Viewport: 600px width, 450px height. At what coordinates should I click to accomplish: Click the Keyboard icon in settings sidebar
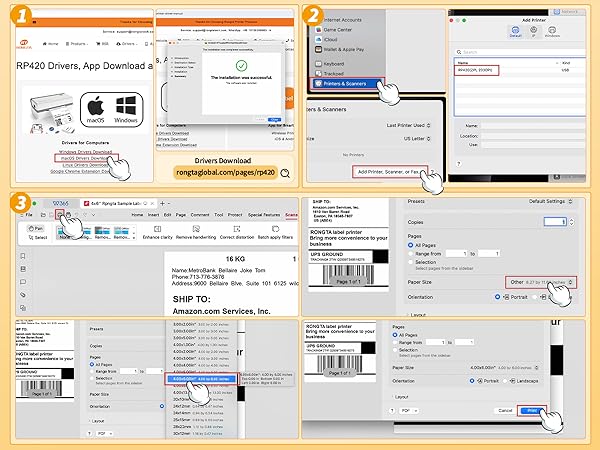[x=318, y=64]
